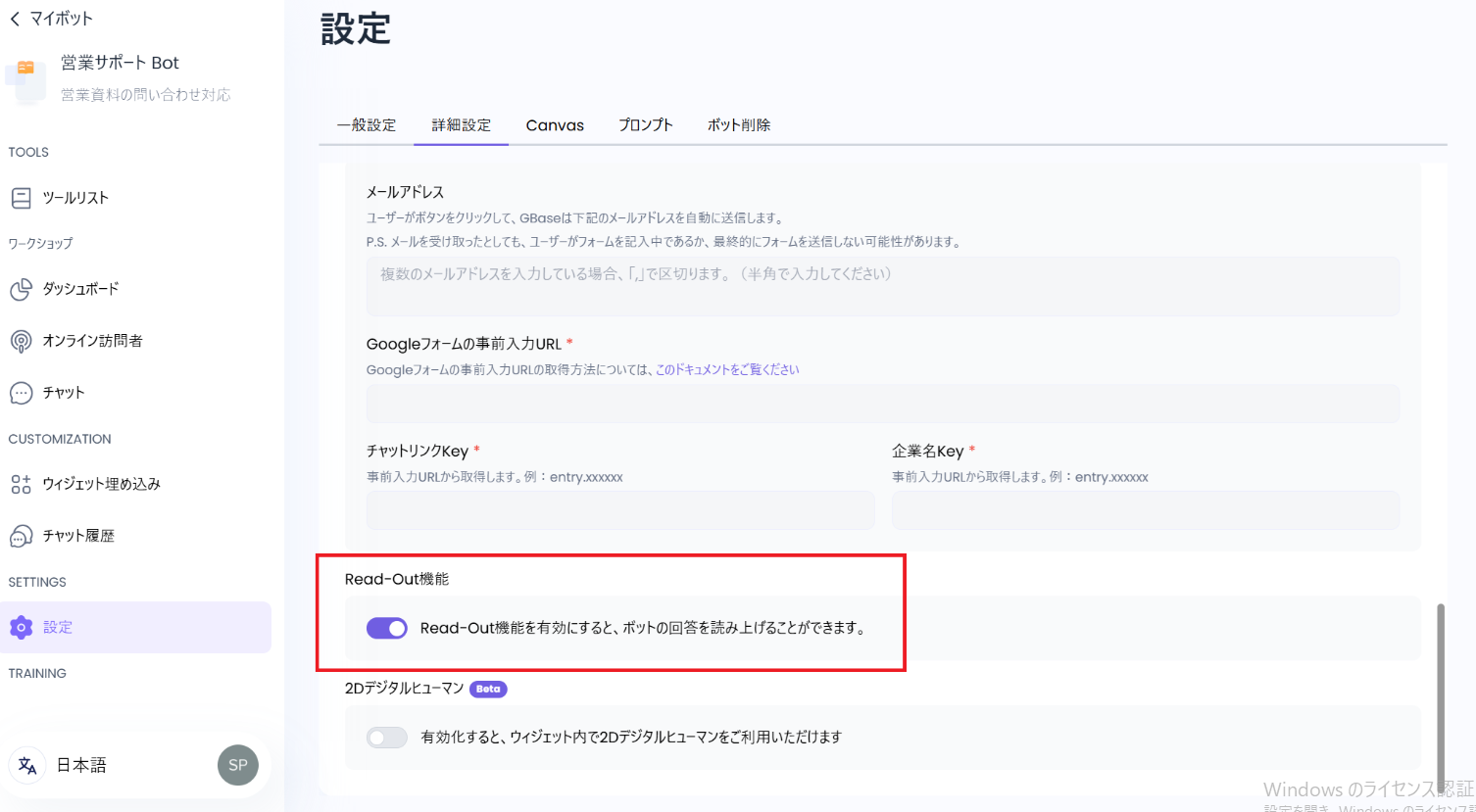The width and height of the screenshot is (1476, 812).
Task: Click the チャットリンクKey input field
Action: point(620,510)
